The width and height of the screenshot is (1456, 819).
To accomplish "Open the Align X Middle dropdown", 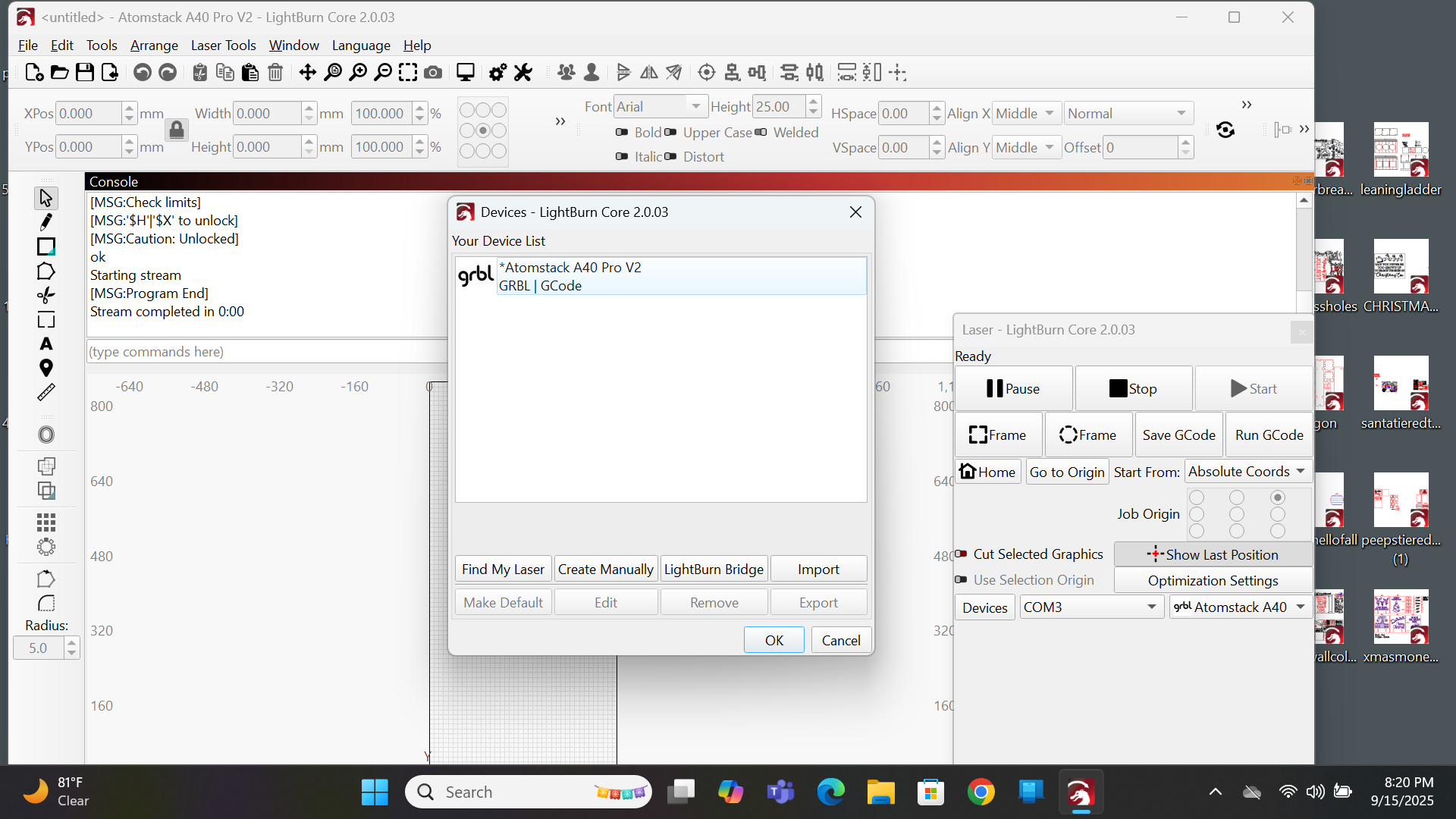I will 1027,114.
